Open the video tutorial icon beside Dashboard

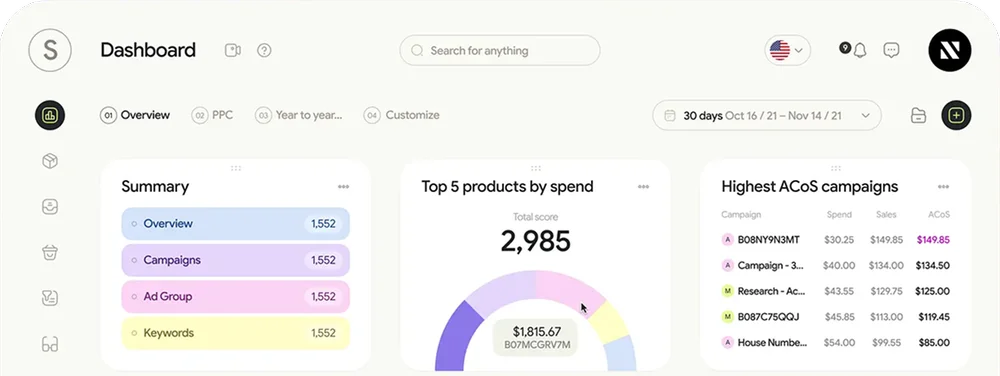click(233, 50)
